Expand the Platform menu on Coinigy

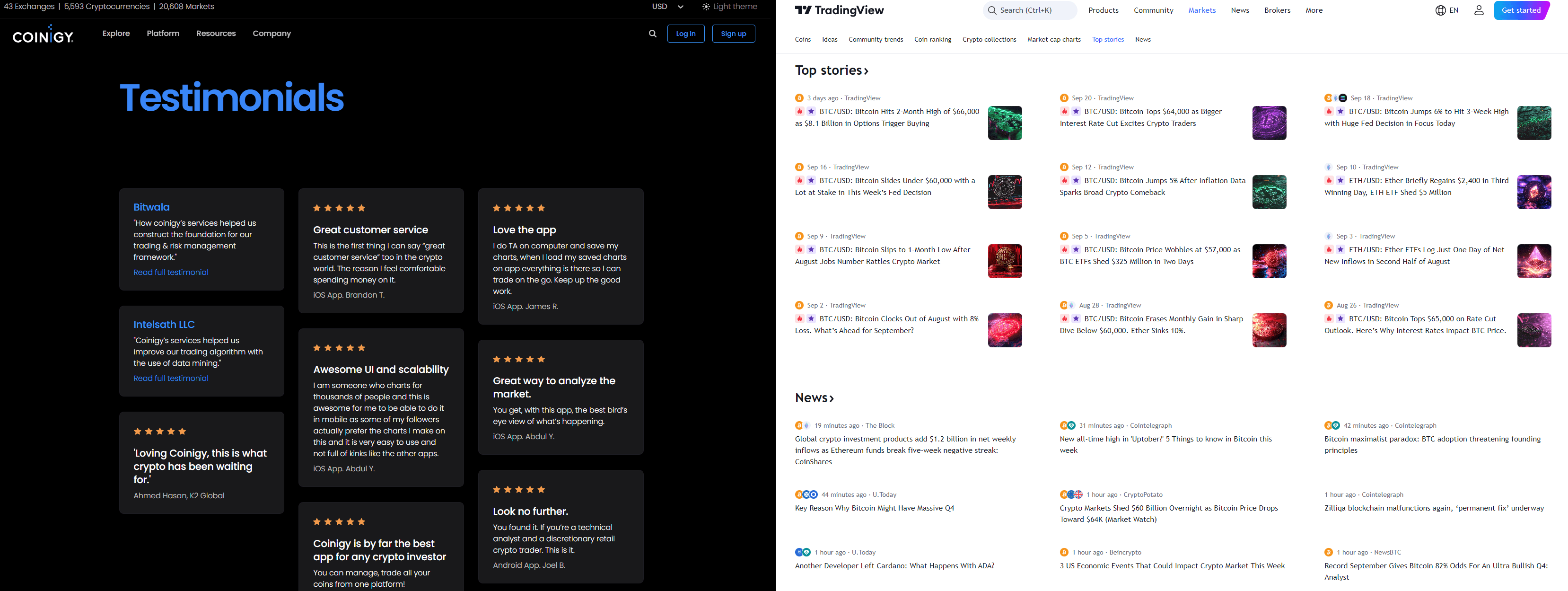163,34
